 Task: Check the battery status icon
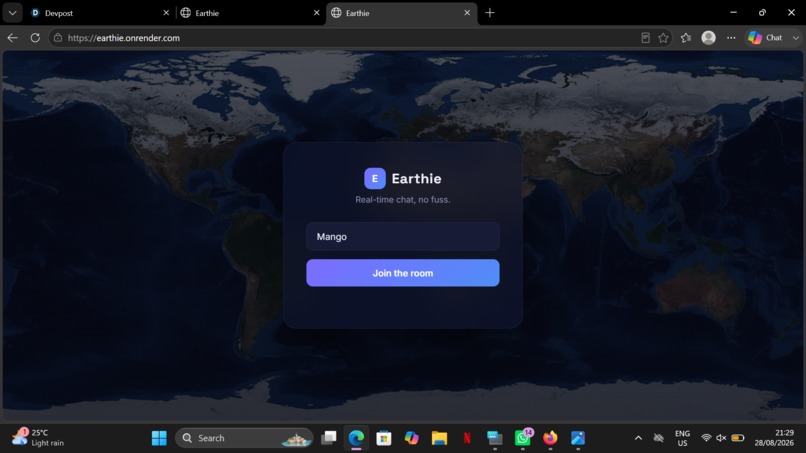click(x=738, y=438)
